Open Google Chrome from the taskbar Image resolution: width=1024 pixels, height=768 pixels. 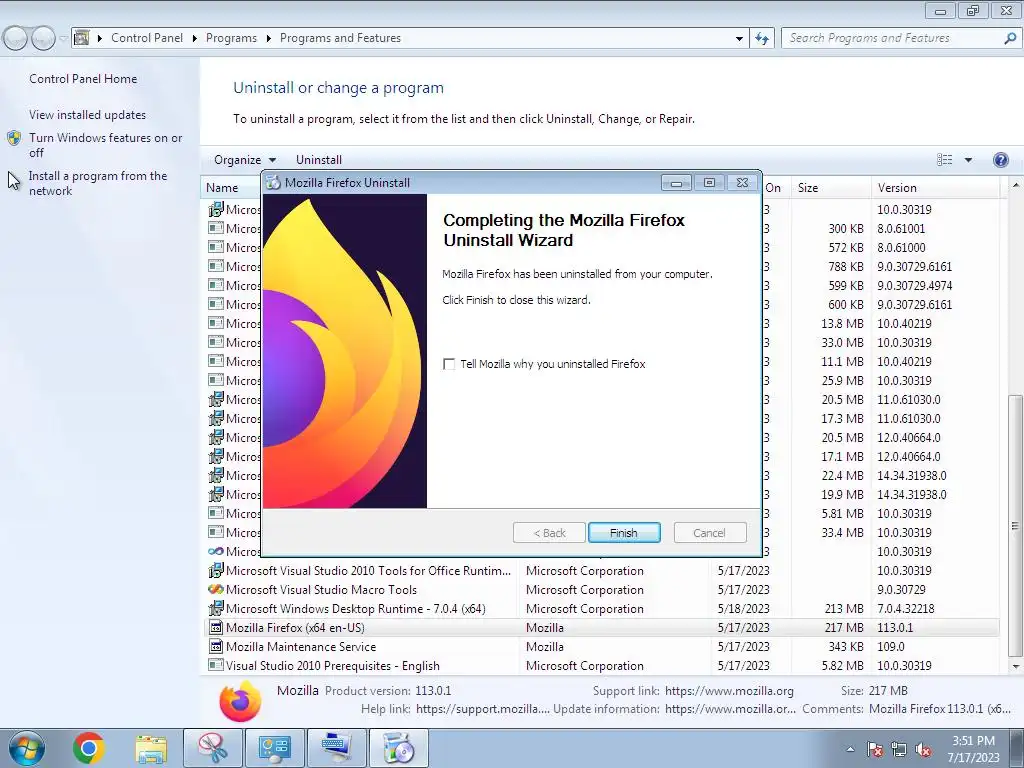[89, 748]
